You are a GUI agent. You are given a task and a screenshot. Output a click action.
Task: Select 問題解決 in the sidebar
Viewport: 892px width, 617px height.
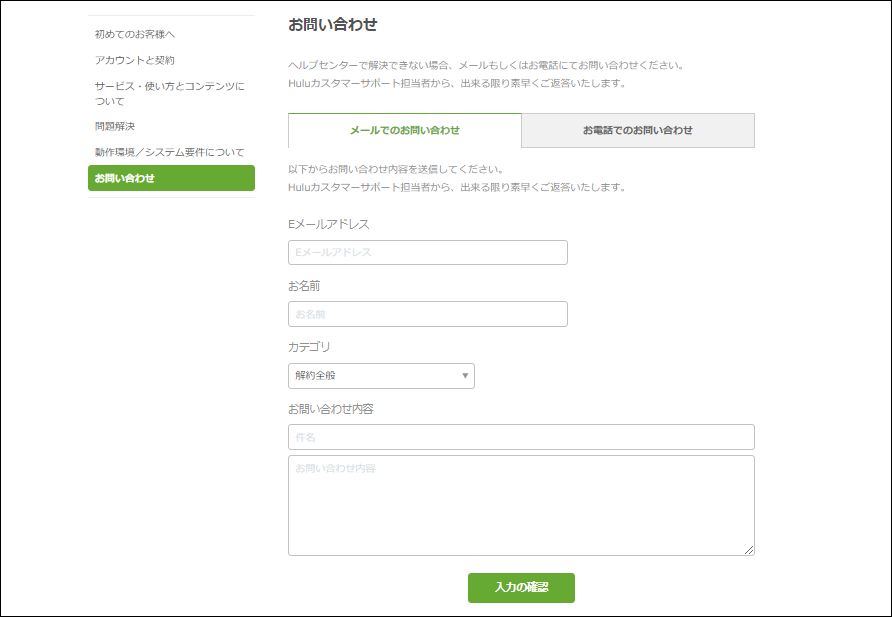pos(115,126)
